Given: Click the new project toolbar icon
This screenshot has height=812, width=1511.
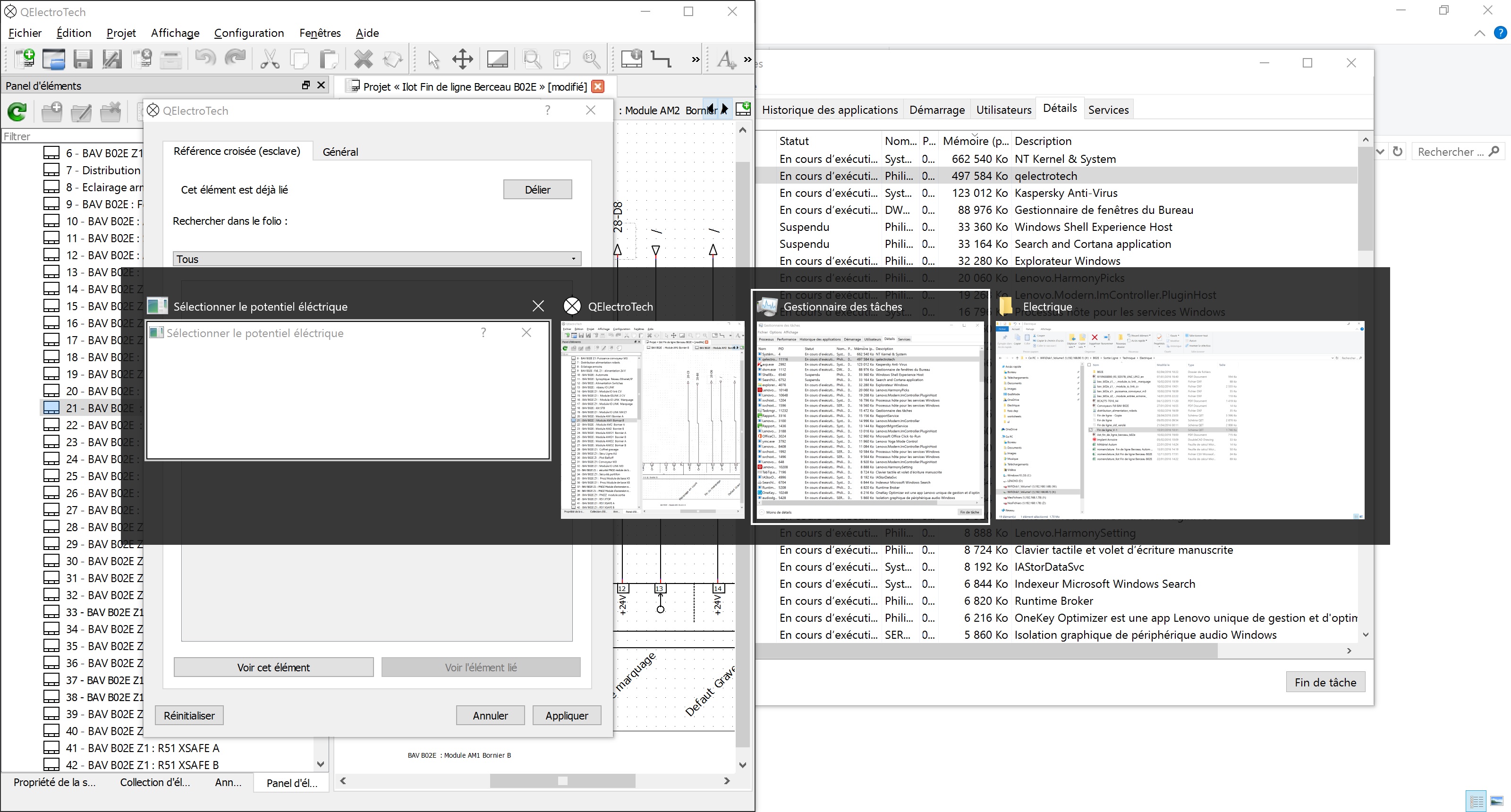Looking at the screenshot, I should [x=25, y=59].
